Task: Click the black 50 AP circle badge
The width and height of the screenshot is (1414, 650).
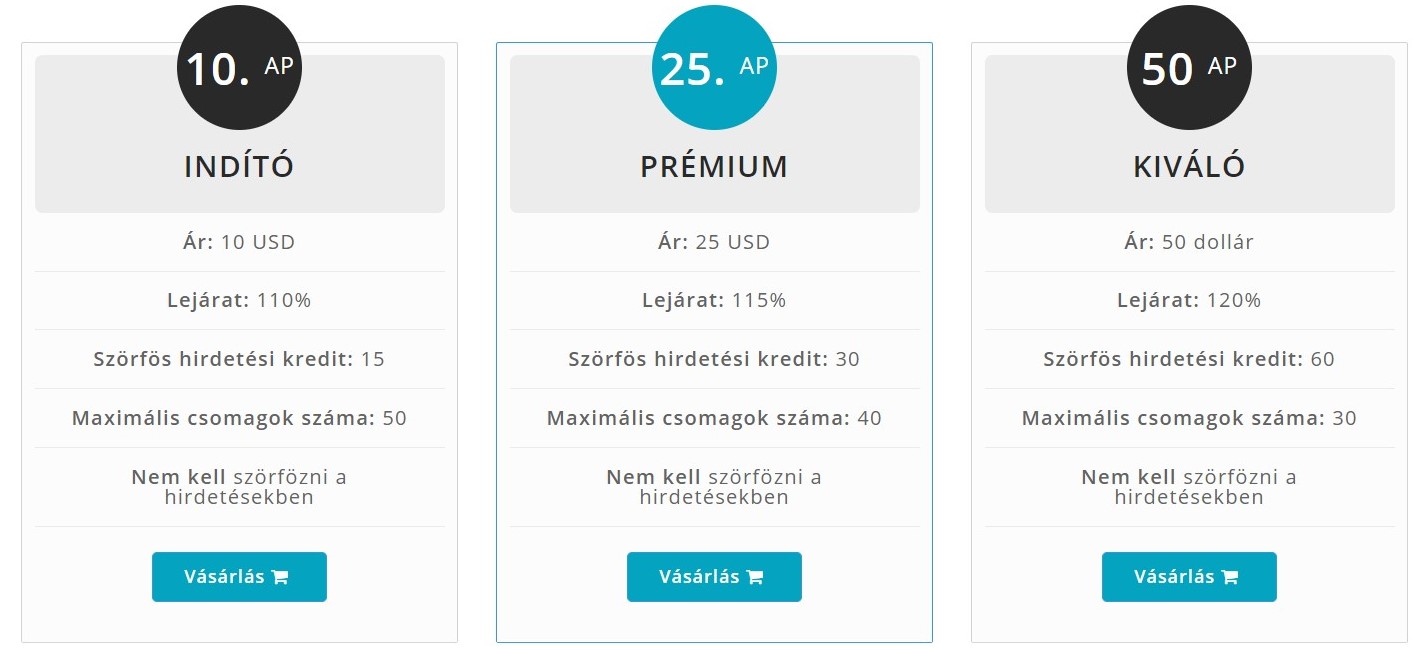Action: click(x=1189, y=68)
